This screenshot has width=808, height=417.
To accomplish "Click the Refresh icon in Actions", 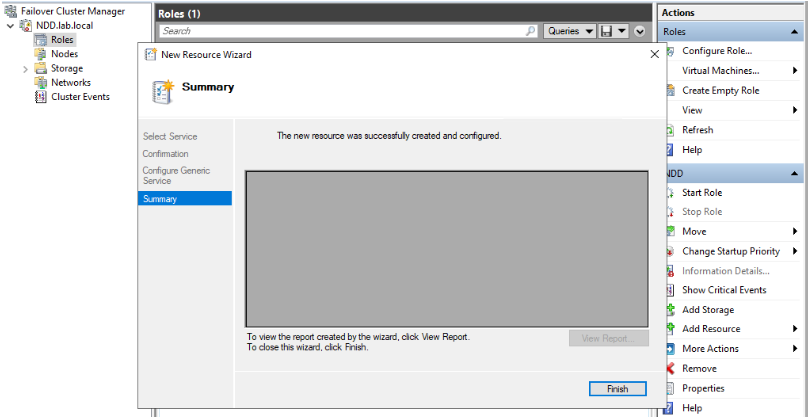I will (x=670, y=130).
